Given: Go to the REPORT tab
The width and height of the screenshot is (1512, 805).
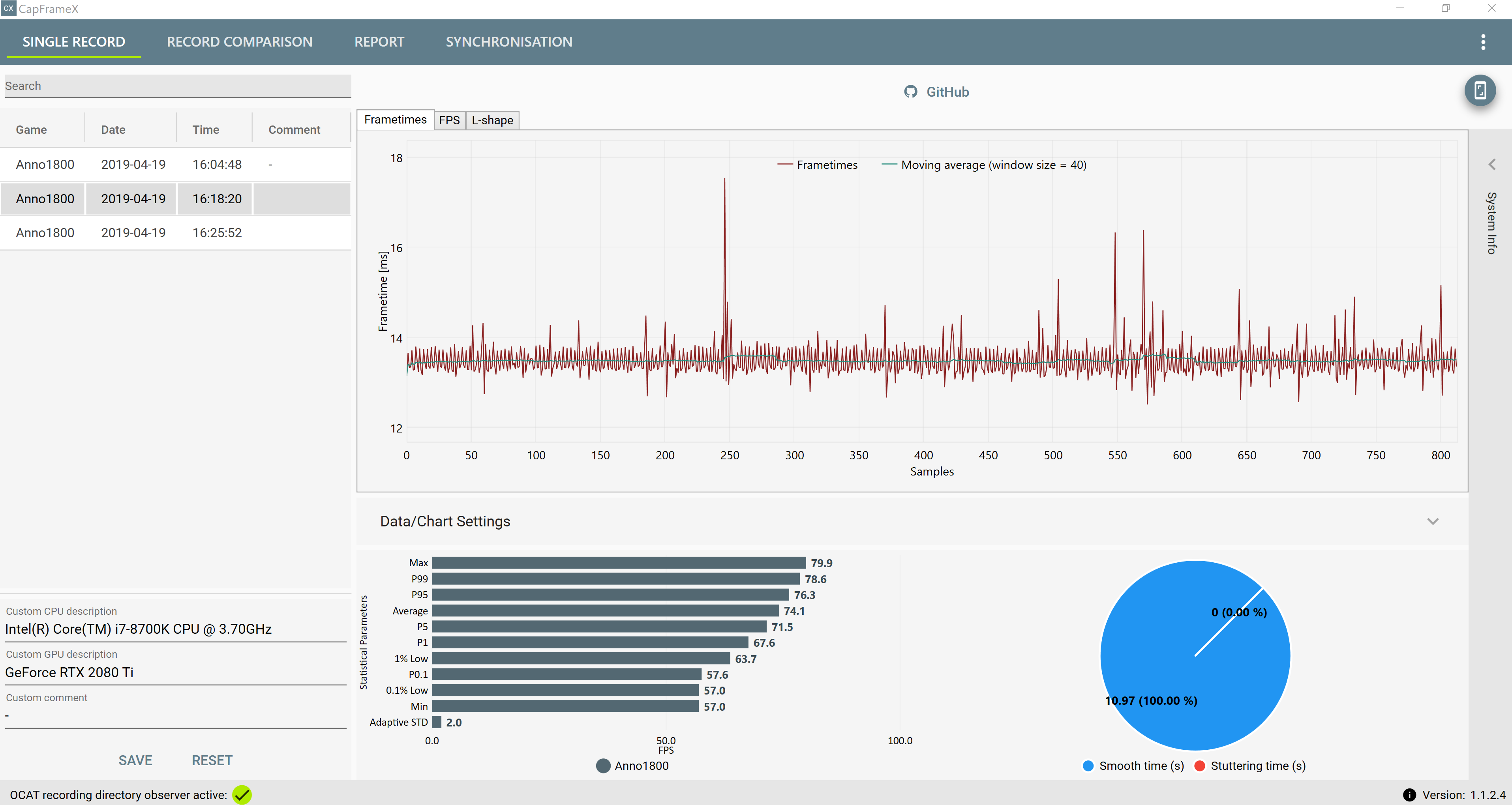Looking at the screenshot, I should tap(379, 42).
